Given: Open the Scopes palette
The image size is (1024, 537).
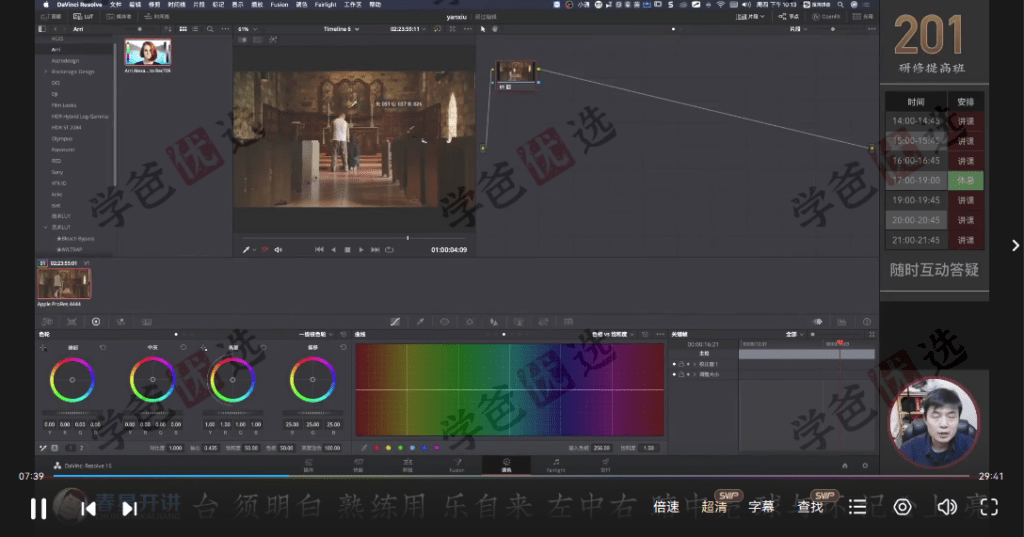Looking at the screenshot, I should click(x=842, y=322).
